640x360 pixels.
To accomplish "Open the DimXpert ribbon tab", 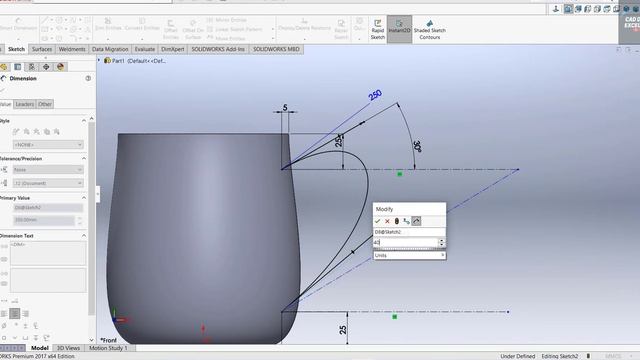I will click(x=173, y=49).
